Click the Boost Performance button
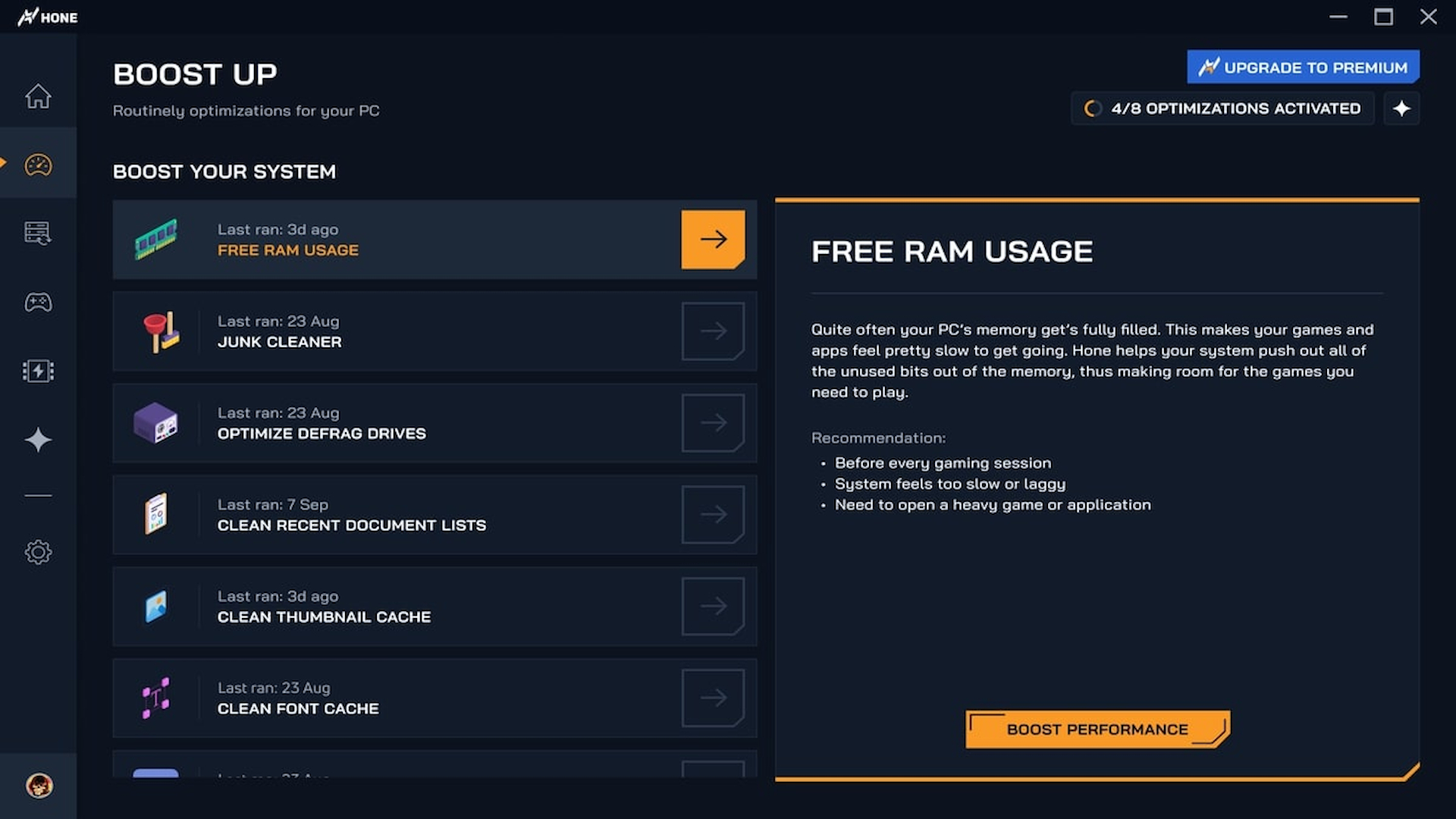Image resolution: width=1456 pixels, height=819 pixels. 1096,730
